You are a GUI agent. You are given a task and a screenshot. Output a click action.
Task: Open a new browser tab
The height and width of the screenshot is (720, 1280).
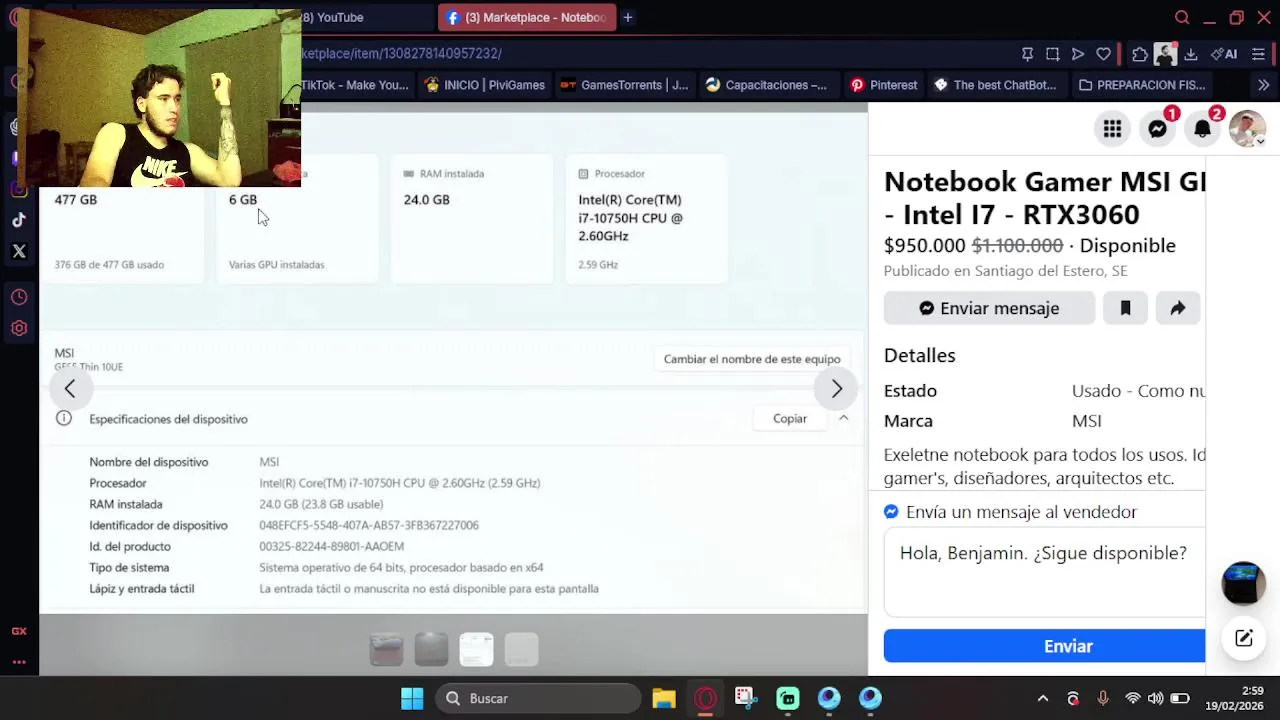pyautogui.click(x=628, y=17)
